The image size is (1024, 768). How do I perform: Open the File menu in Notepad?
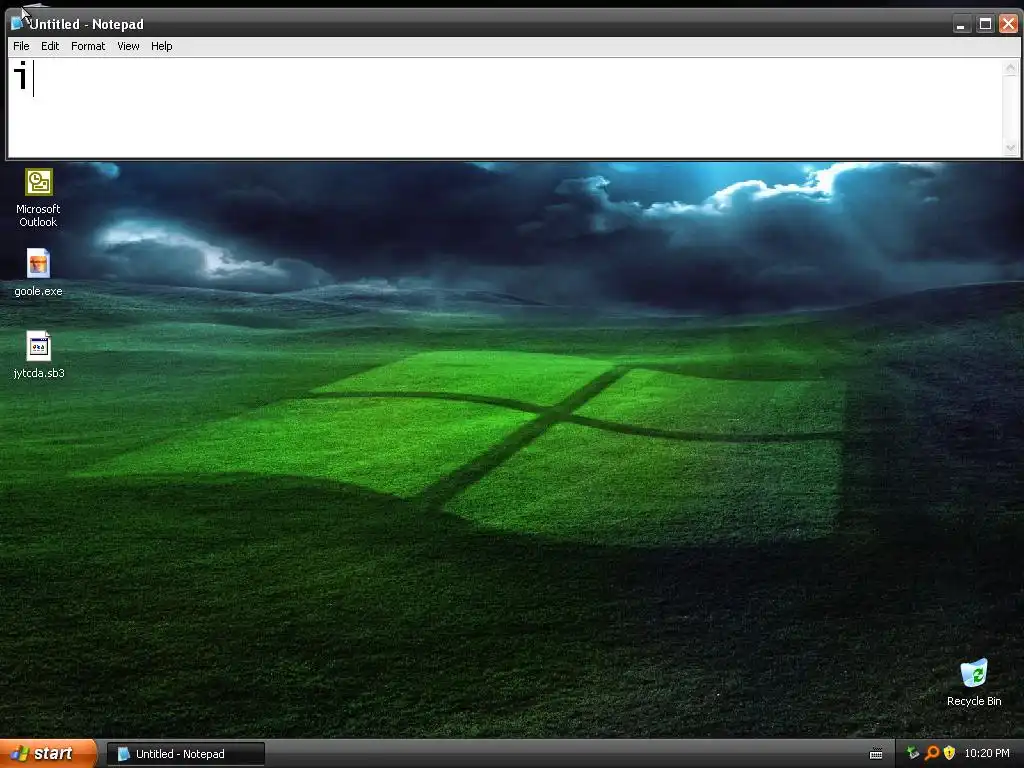point(21,46)
